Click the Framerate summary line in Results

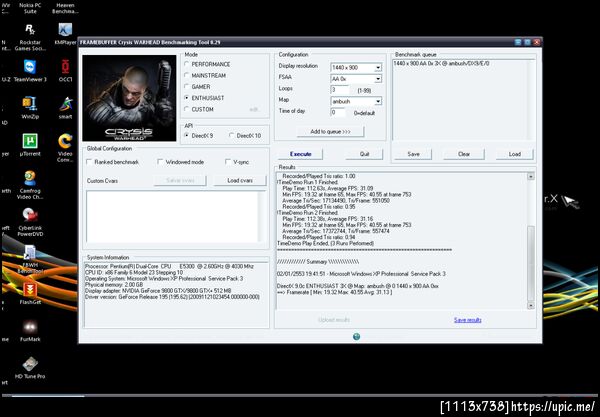pos(334,292)
